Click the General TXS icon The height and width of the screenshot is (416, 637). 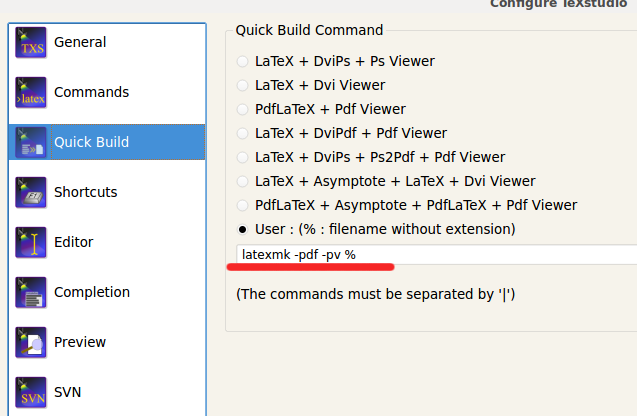[31, 43]
